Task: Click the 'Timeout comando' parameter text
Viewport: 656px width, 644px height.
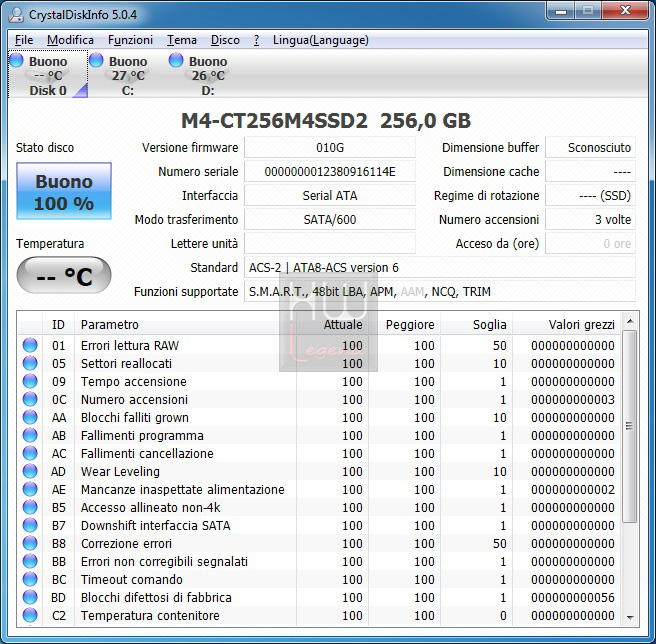Action: 132,579
